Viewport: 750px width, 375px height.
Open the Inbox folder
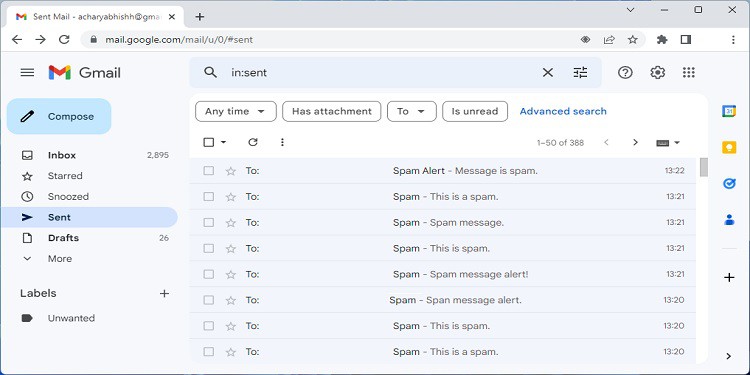click(x=89, y=155)
